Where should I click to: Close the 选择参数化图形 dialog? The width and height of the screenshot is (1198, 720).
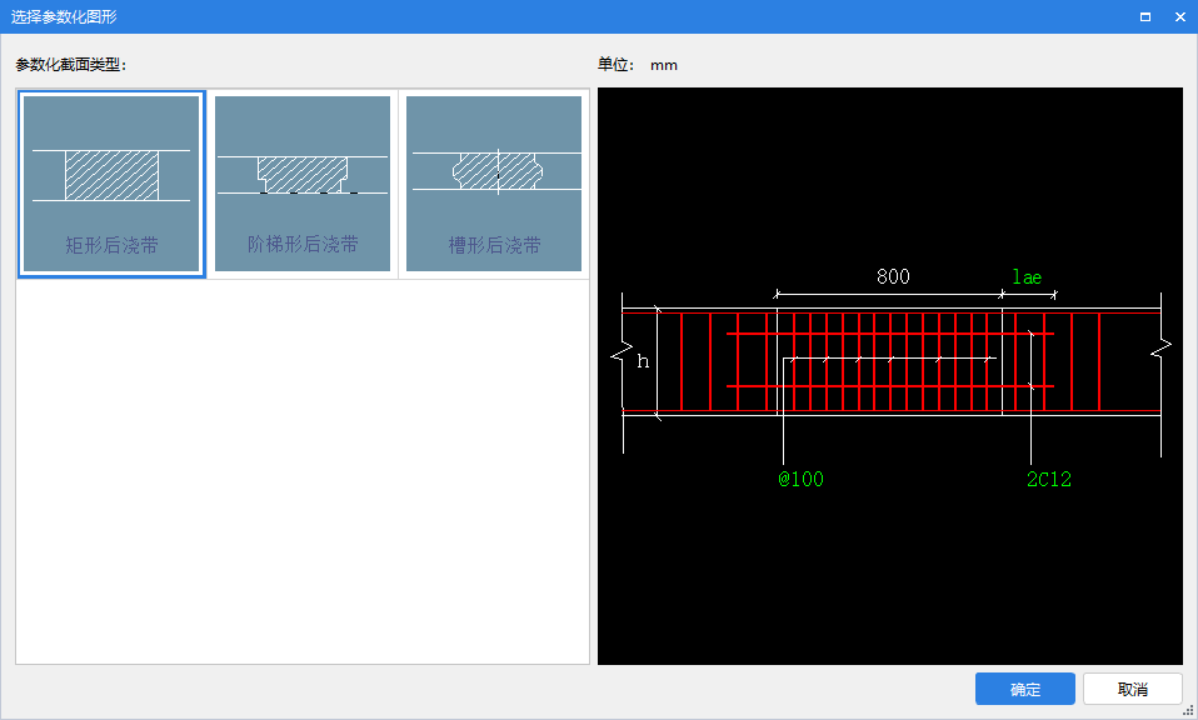[1180, 17]
